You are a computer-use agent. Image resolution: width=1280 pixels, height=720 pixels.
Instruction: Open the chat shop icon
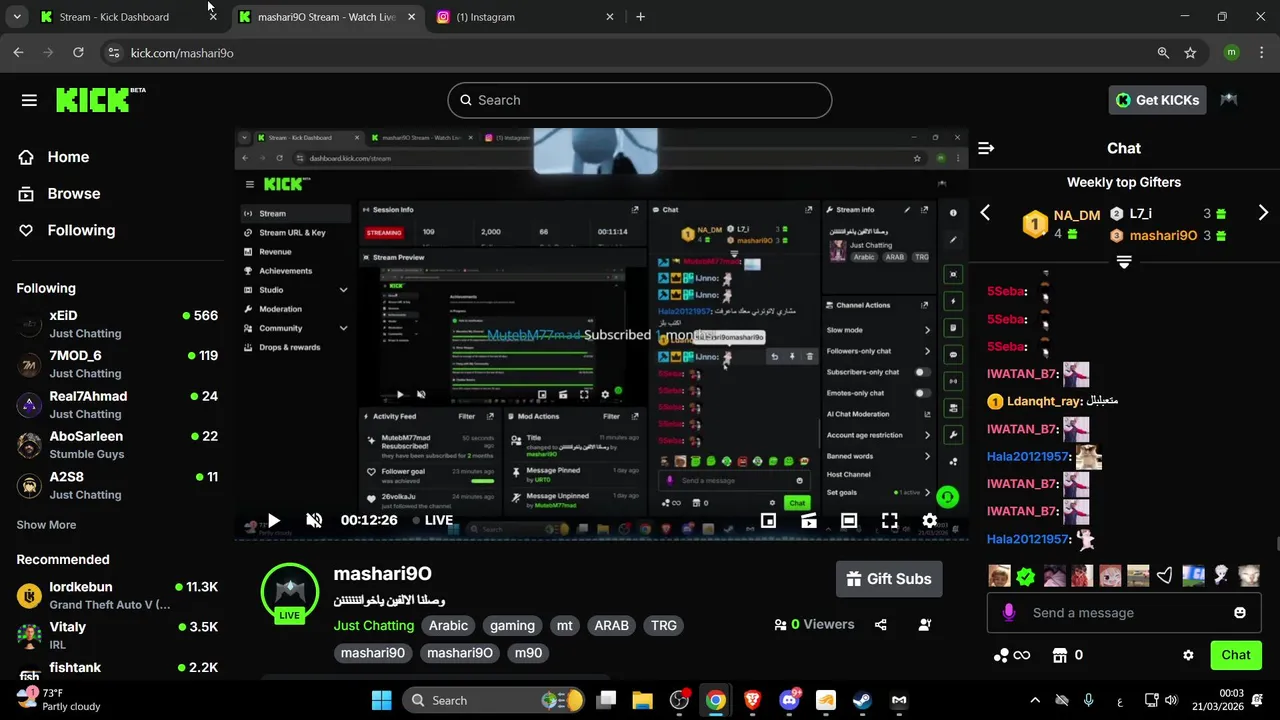(x=1060, y=655)
